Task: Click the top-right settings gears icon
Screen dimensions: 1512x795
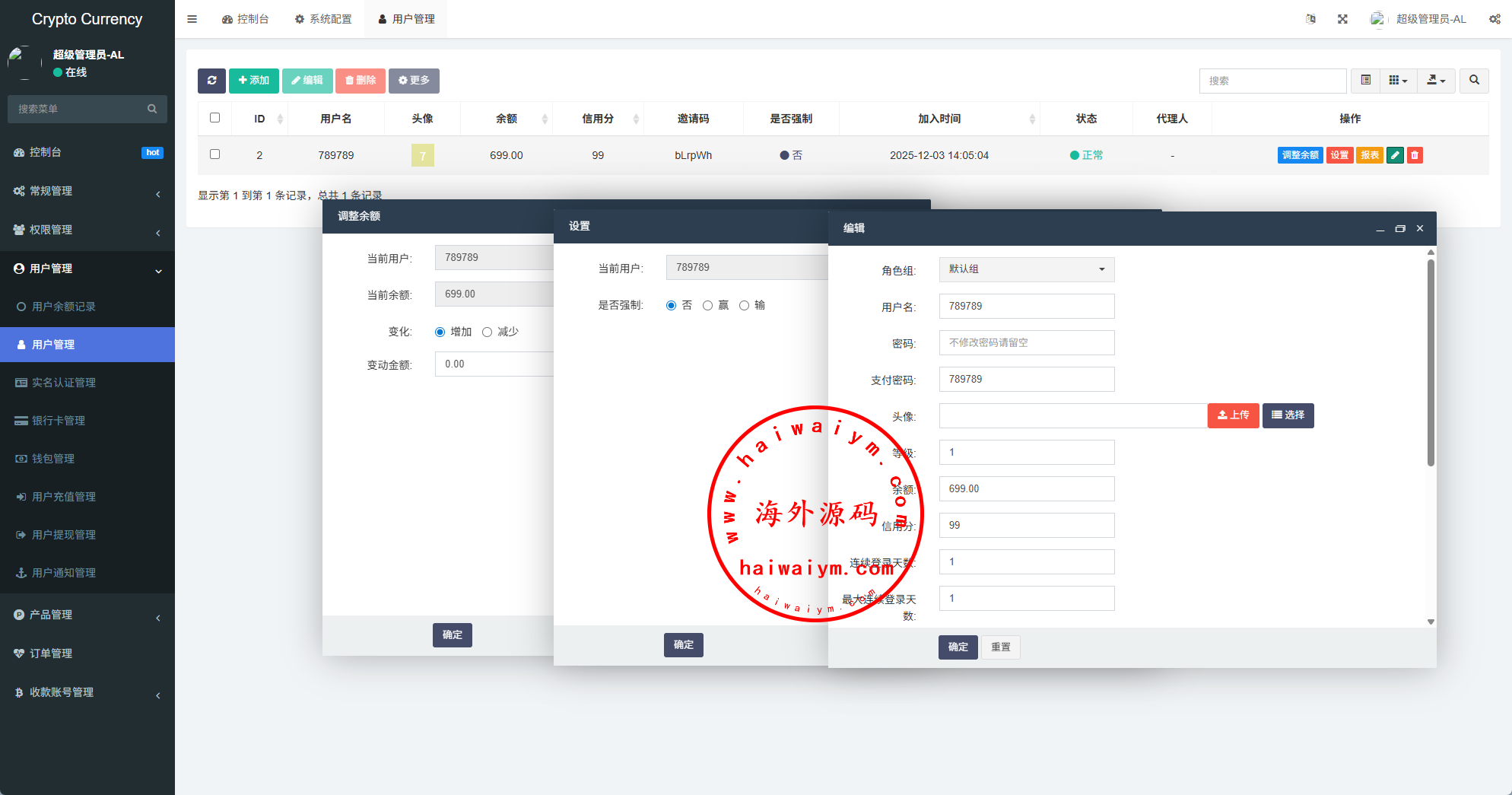Action: tap(1495, 19)
